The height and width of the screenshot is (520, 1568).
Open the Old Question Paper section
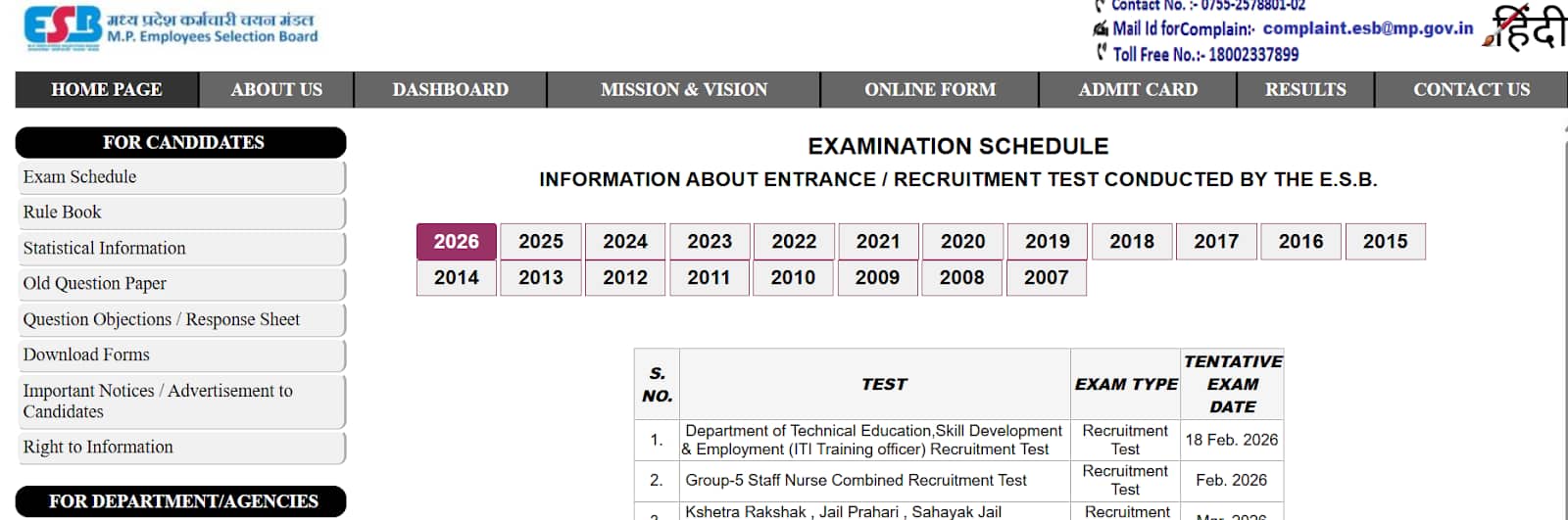pos(95,284)
